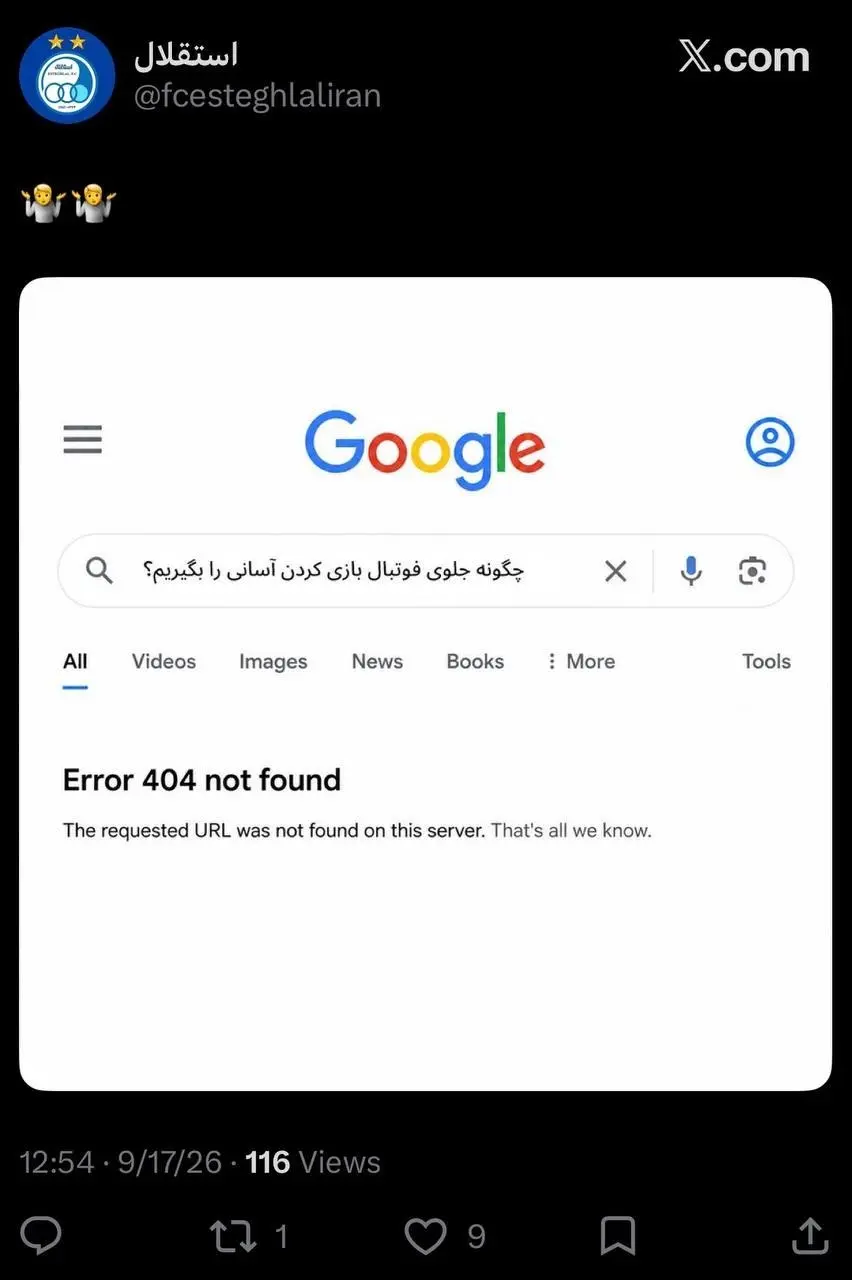Click the magnifying glass search icon
The width and height of the screenshot is (852, 1280).
click(99, 571)
